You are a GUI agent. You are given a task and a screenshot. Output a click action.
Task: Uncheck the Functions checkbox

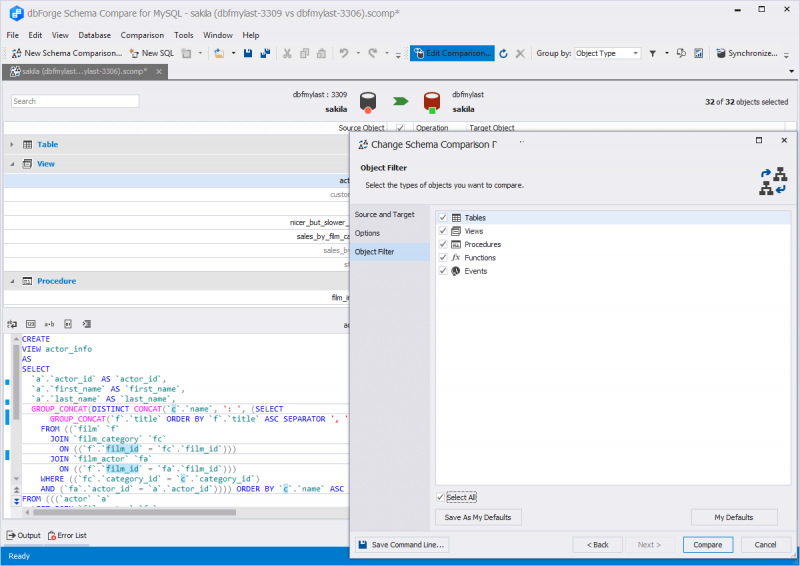(x=443, y=257)
